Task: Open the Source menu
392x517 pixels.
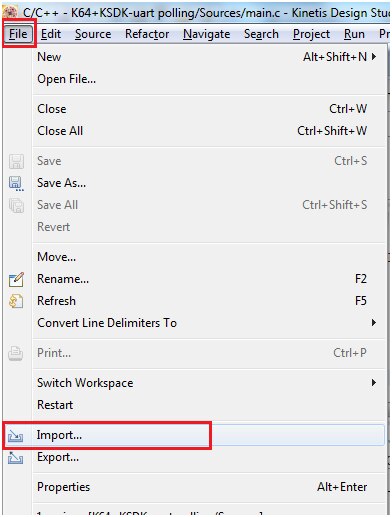Action: click(x=93, y=34)
